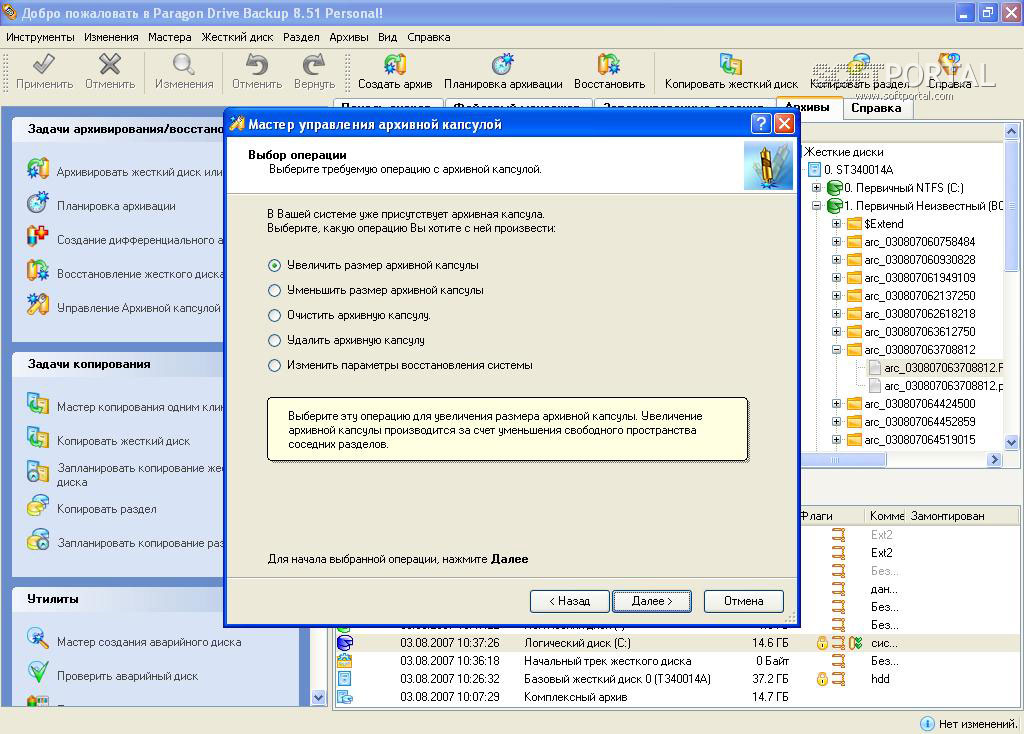Click Управление Архивной капсулой sidebar icon

[x=38, y=305]
